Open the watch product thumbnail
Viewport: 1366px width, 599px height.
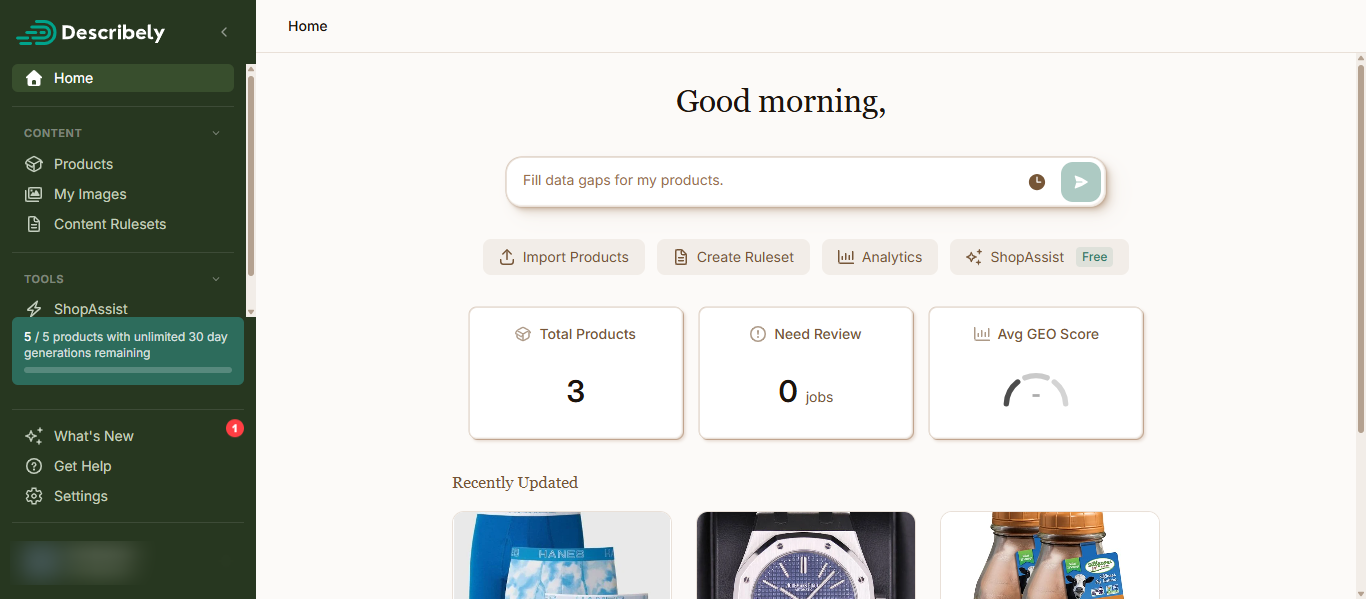pos(806,555)
